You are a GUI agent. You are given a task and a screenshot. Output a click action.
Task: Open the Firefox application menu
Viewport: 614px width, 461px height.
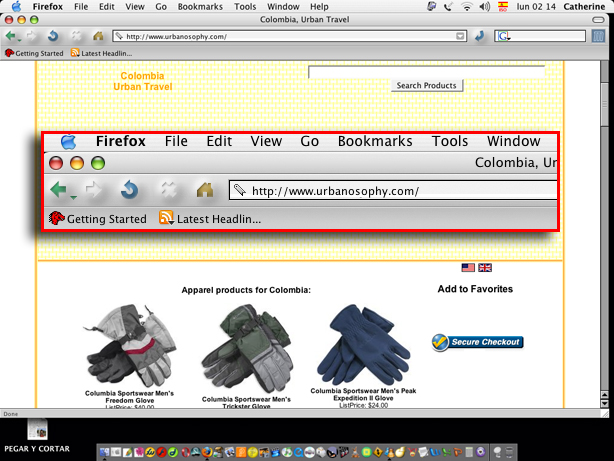(x=48, y=6)
